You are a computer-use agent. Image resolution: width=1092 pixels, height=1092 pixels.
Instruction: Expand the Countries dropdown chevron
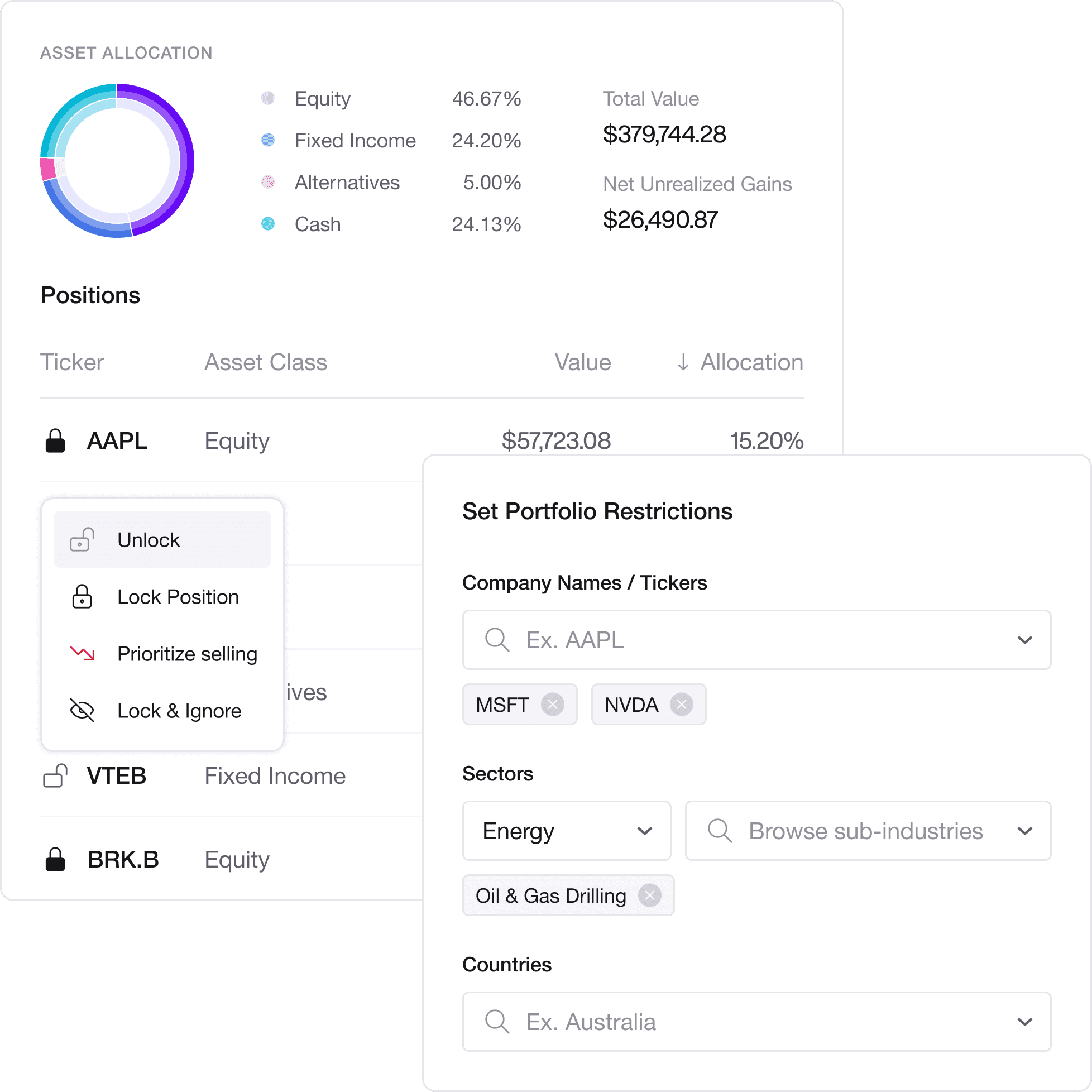tap(1025, 1021)
